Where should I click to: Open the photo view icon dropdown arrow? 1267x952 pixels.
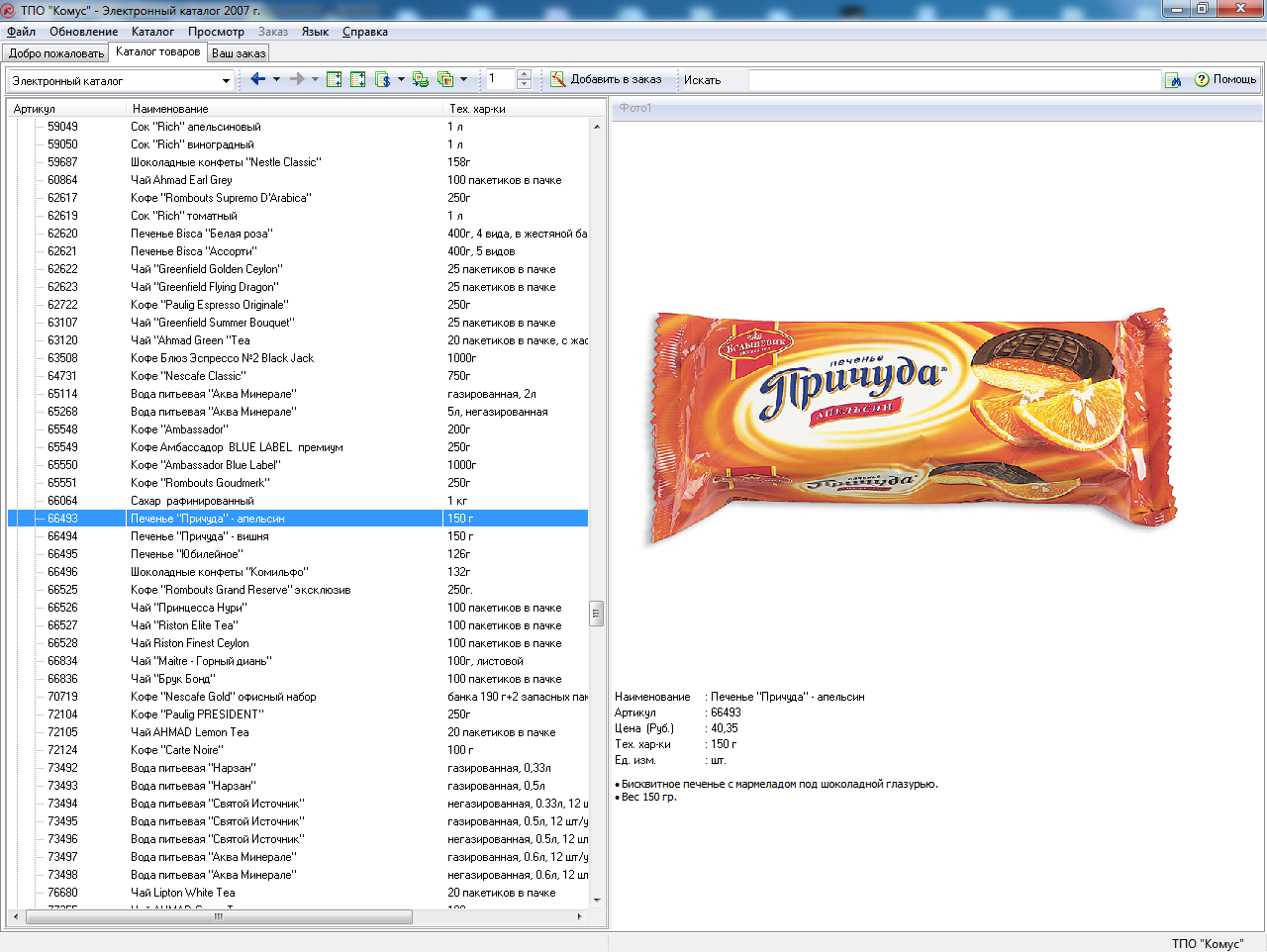(463, 79)
